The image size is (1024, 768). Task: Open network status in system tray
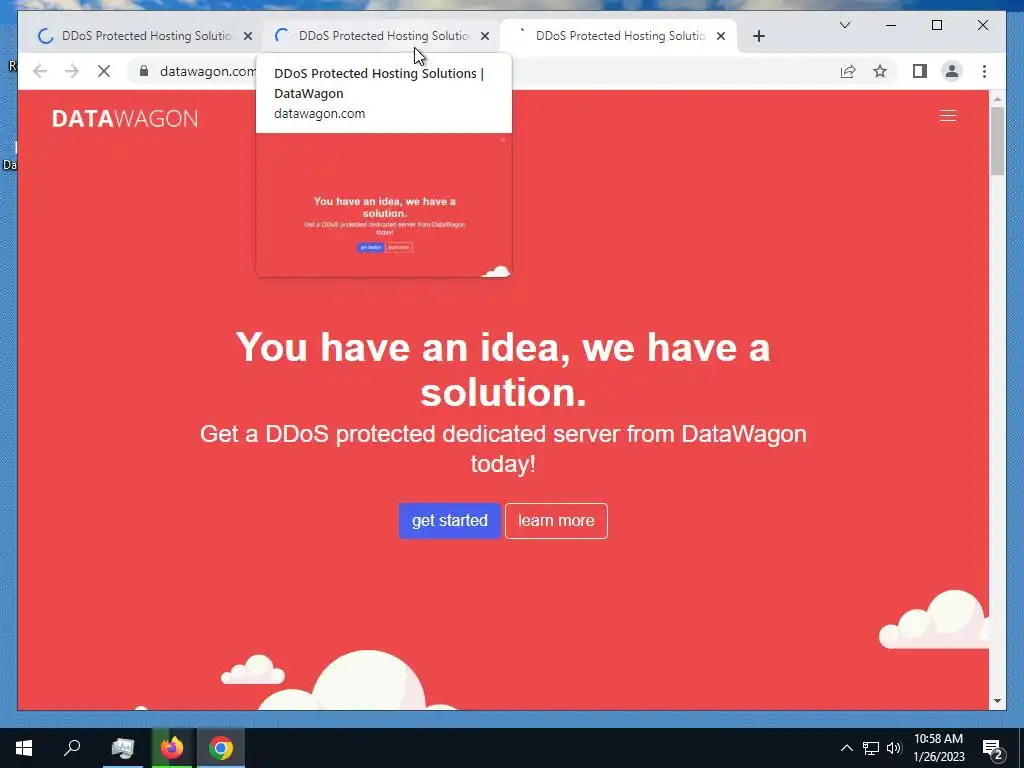click(x=870, y=748)
